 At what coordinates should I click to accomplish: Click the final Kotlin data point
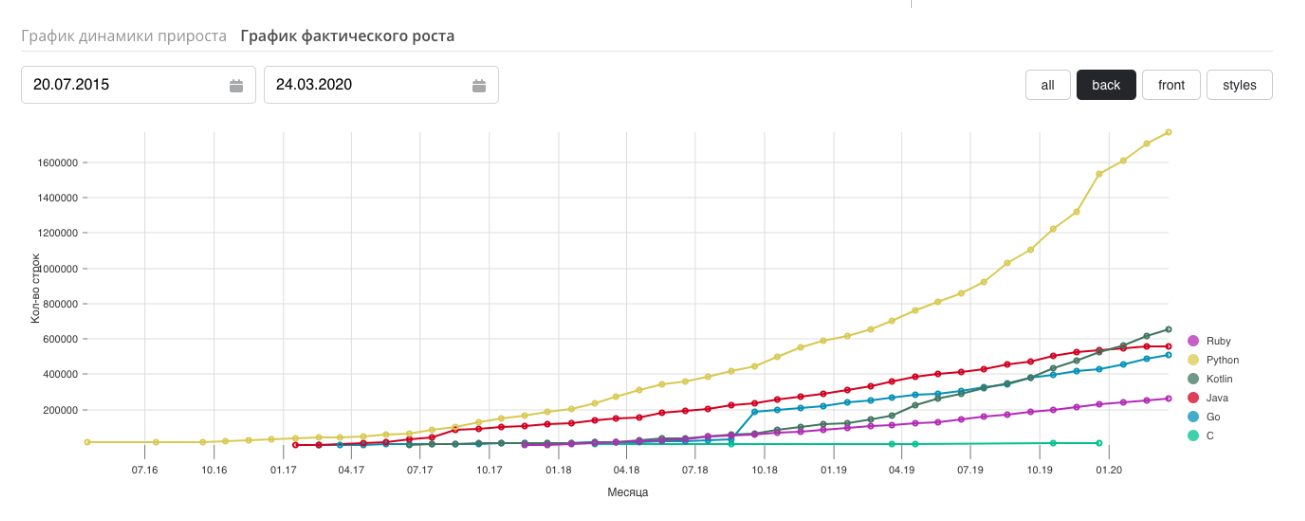coord(1168,329)
